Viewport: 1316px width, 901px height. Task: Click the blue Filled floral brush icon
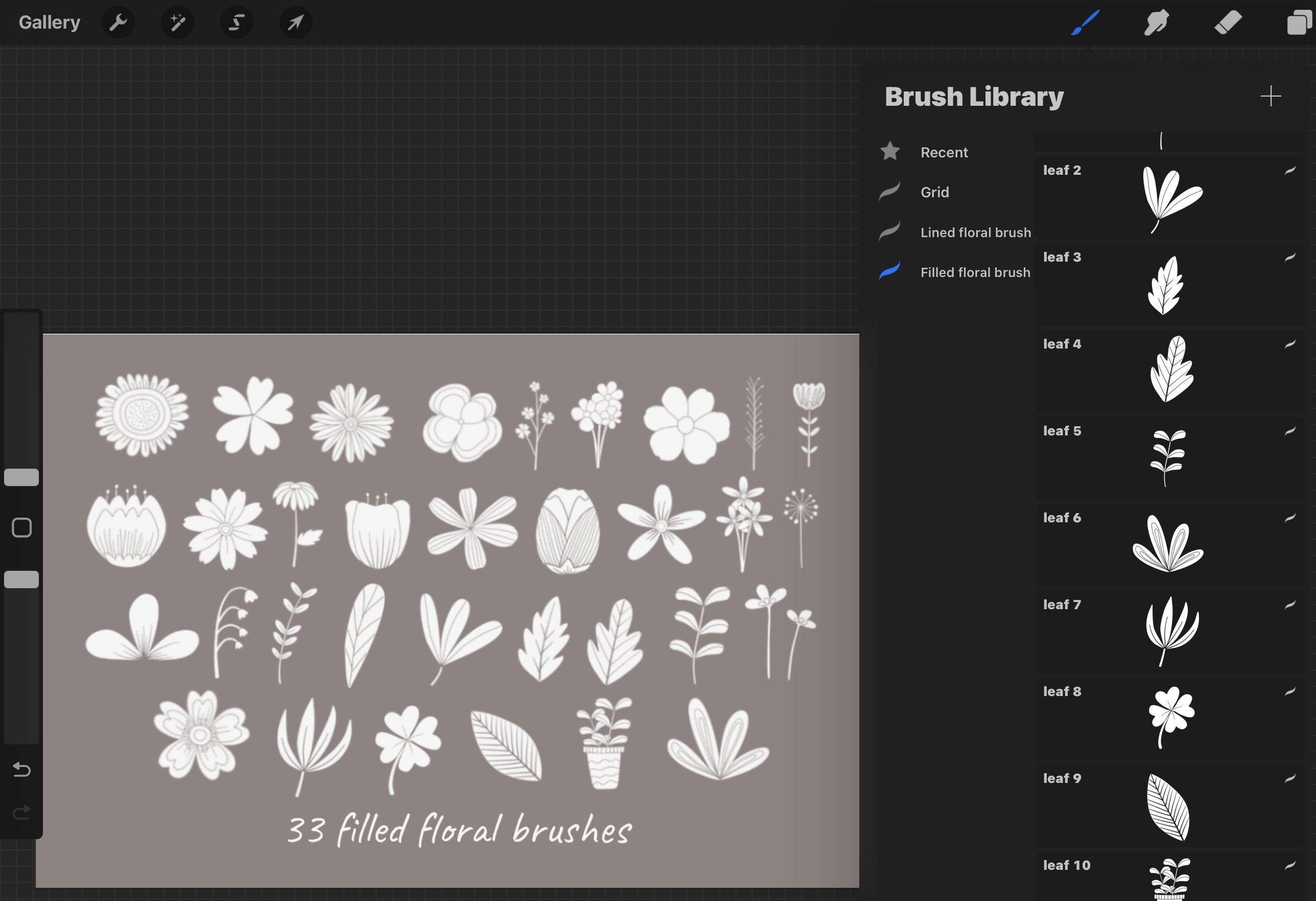889,271
